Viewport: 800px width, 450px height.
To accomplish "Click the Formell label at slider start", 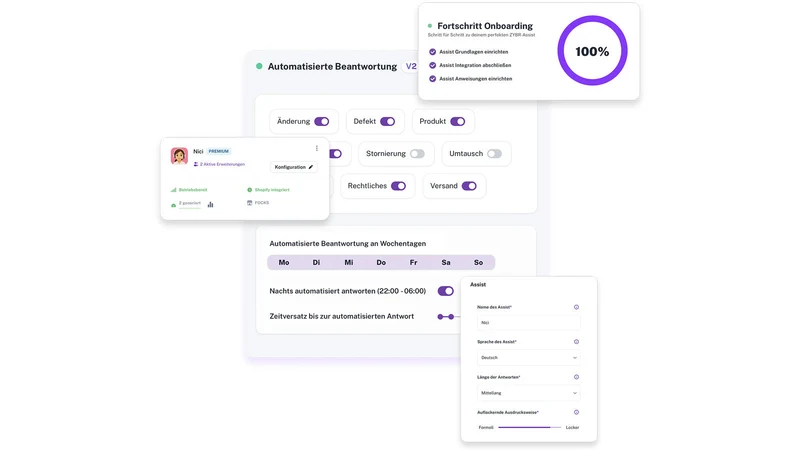I will [486, 428].
